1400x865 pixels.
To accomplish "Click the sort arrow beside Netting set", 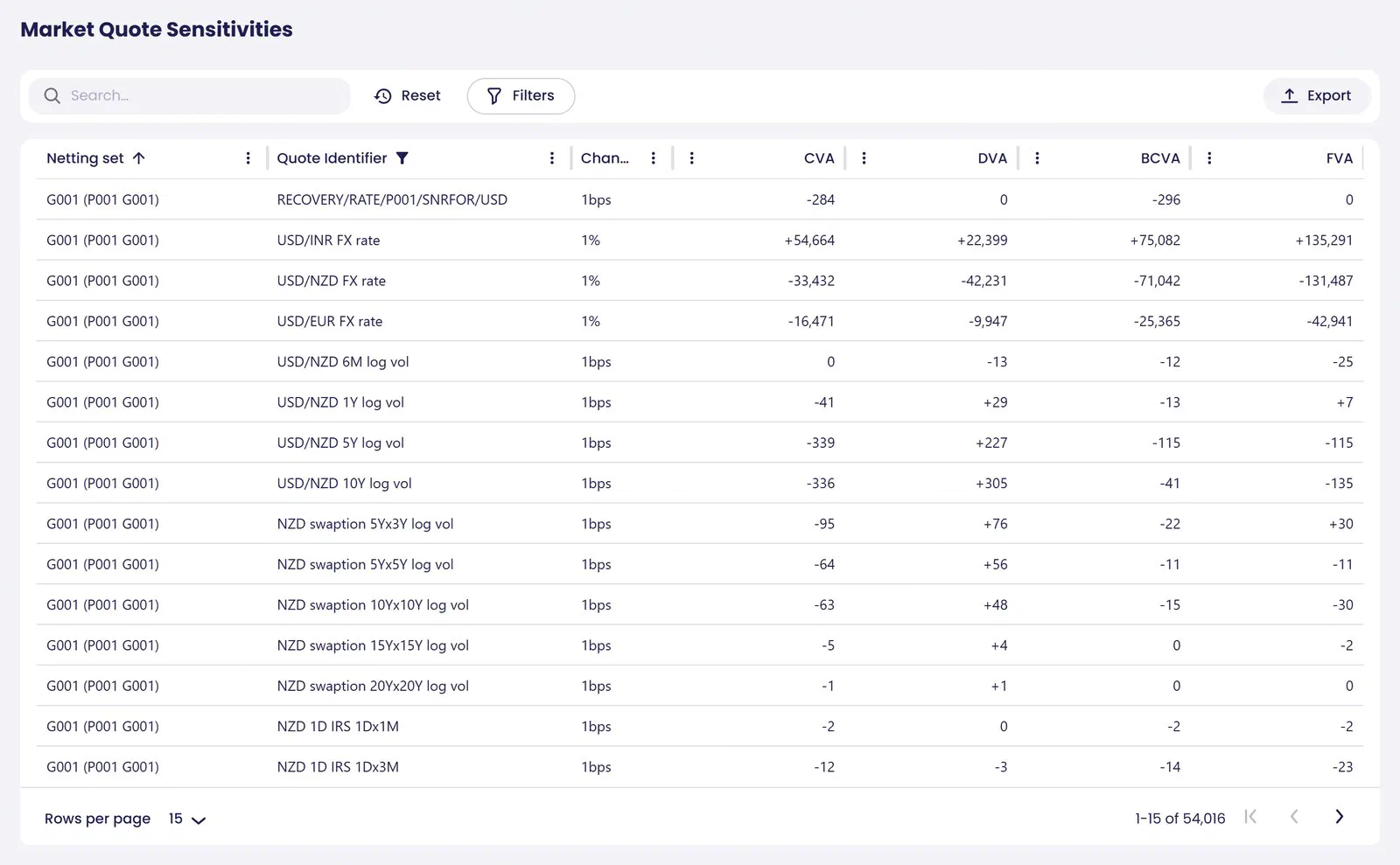I will (x=139, y=158).
